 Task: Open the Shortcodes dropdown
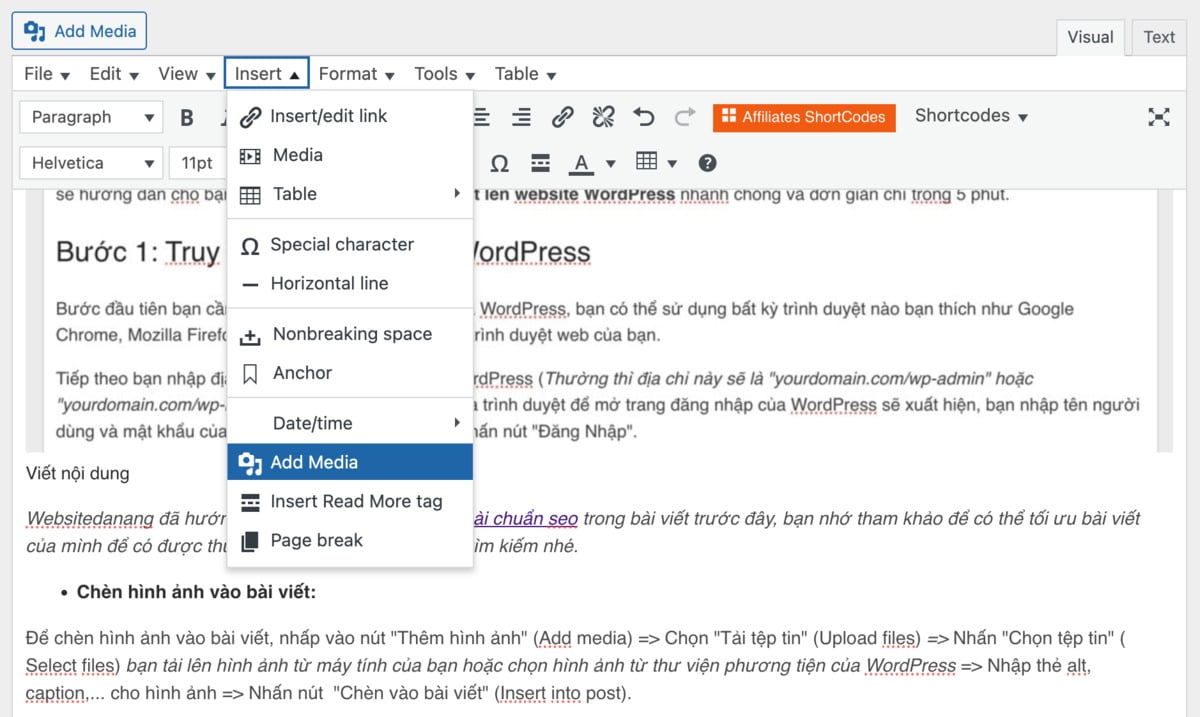click(x=971, y=116)
